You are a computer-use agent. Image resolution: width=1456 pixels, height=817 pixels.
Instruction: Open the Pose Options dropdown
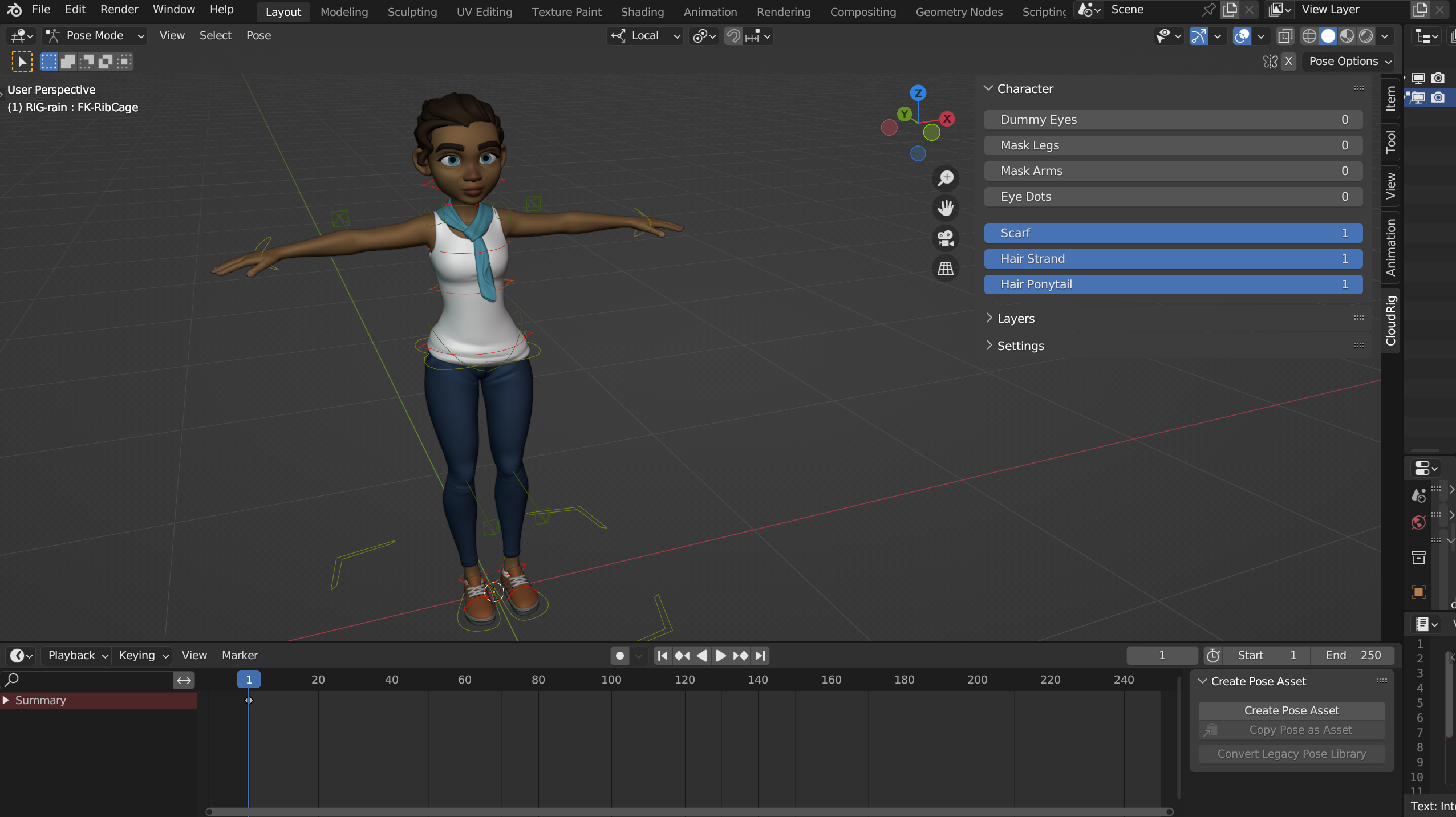[x=1350, y=62]
